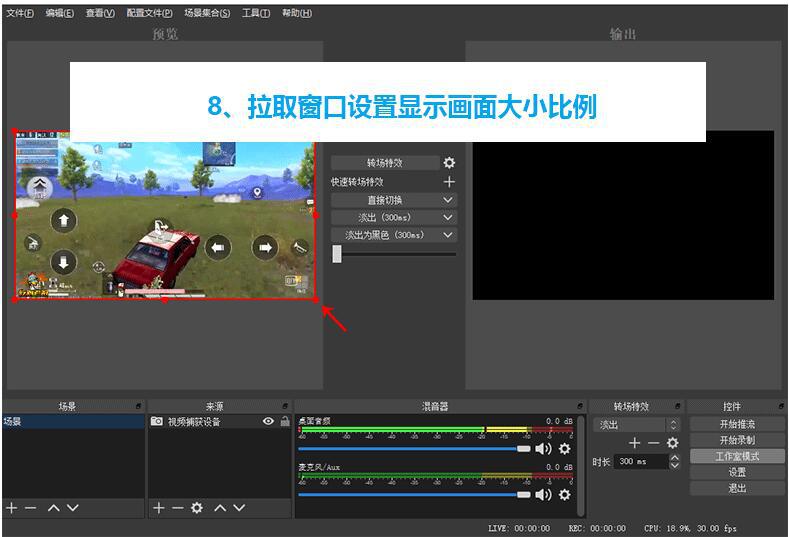Mute 桌面音频 with speaker icon

[x=543, y=448]
